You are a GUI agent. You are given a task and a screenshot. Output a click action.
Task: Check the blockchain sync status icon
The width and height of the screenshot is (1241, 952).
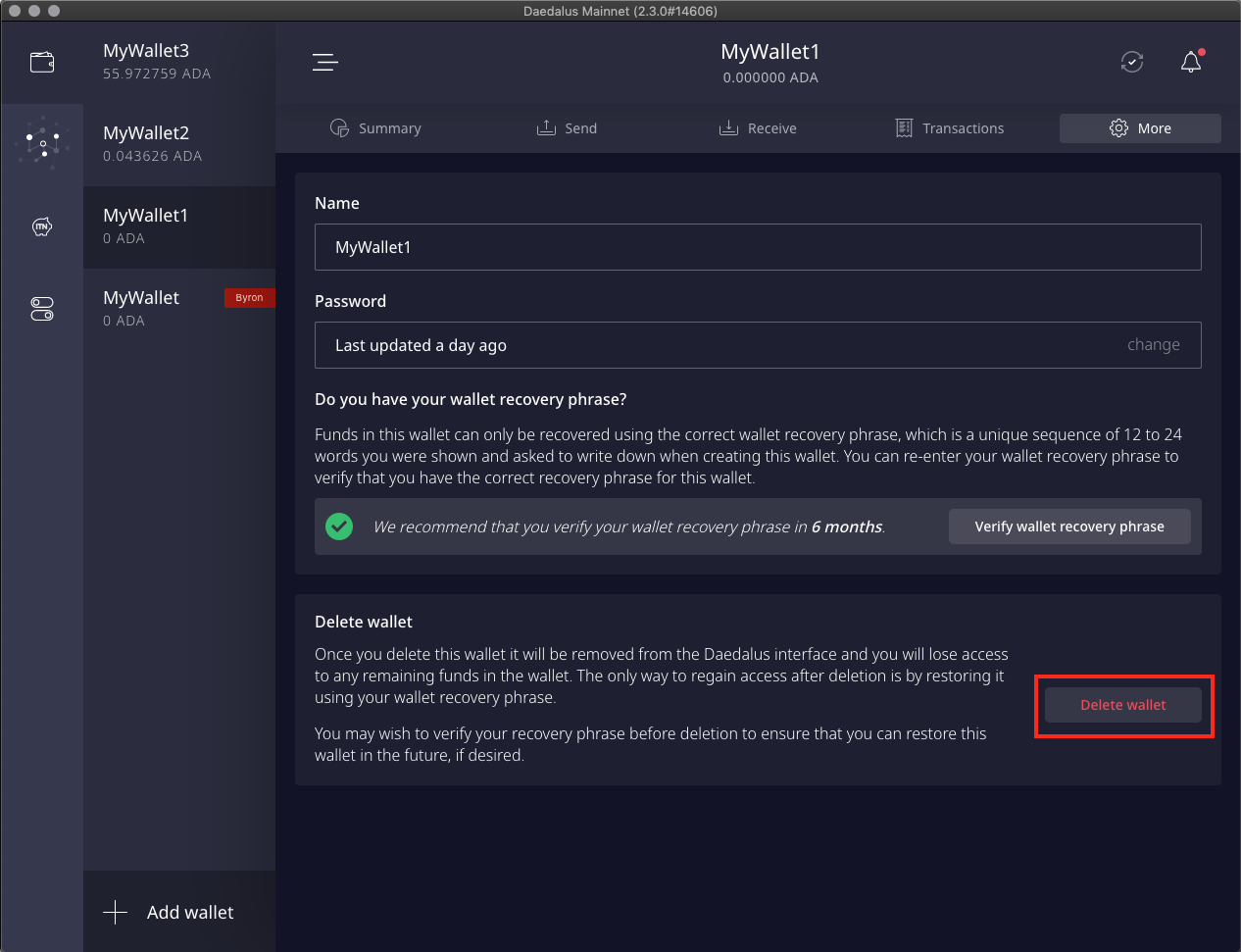[1132, 62]
